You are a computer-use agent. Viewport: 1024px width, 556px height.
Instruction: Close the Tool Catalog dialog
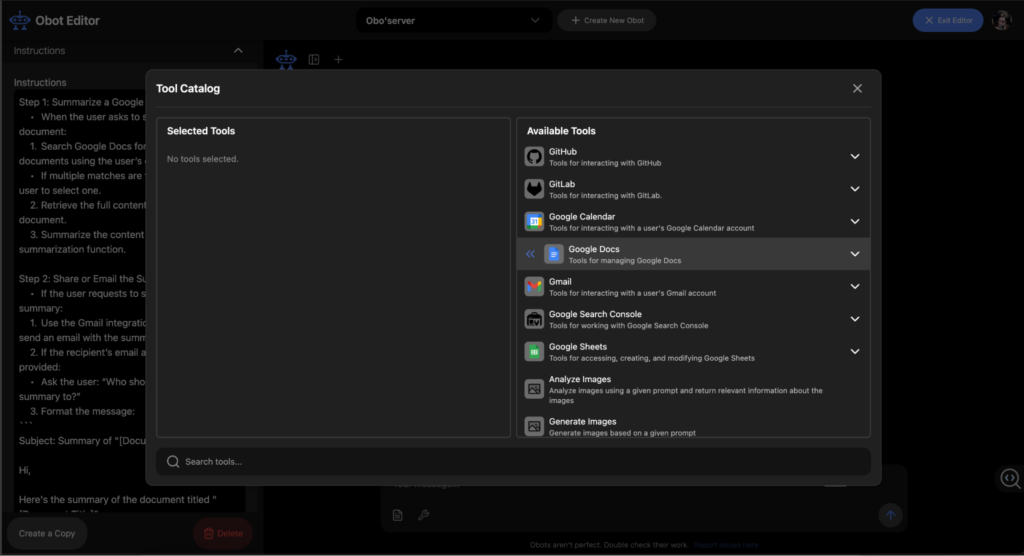(857, 88)
